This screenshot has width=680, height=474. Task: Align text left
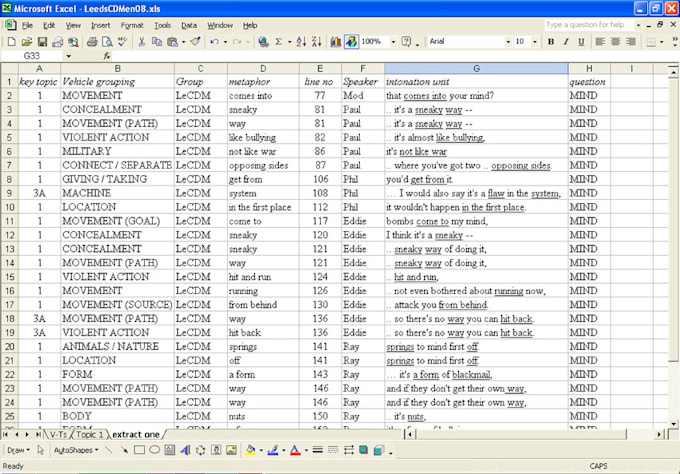coord(600,42)
